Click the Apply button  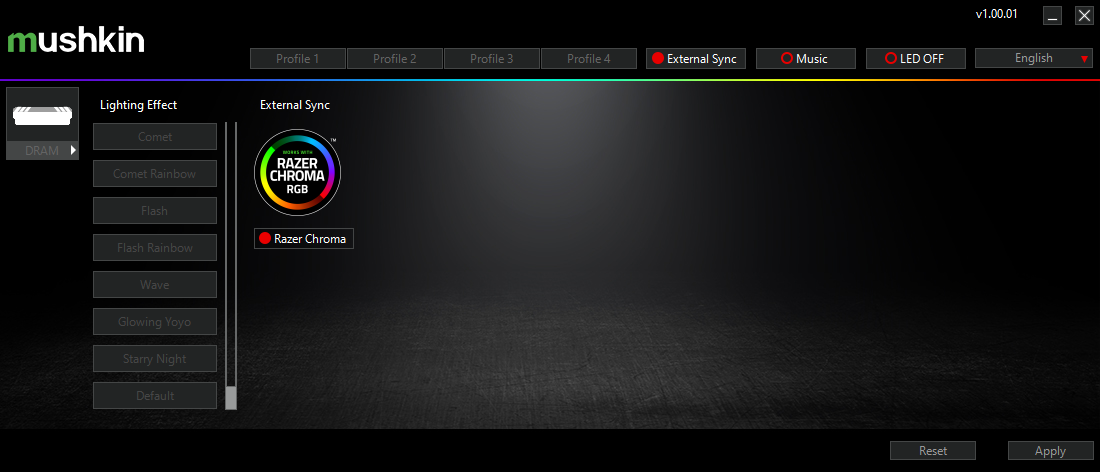tap(1050, 450)
